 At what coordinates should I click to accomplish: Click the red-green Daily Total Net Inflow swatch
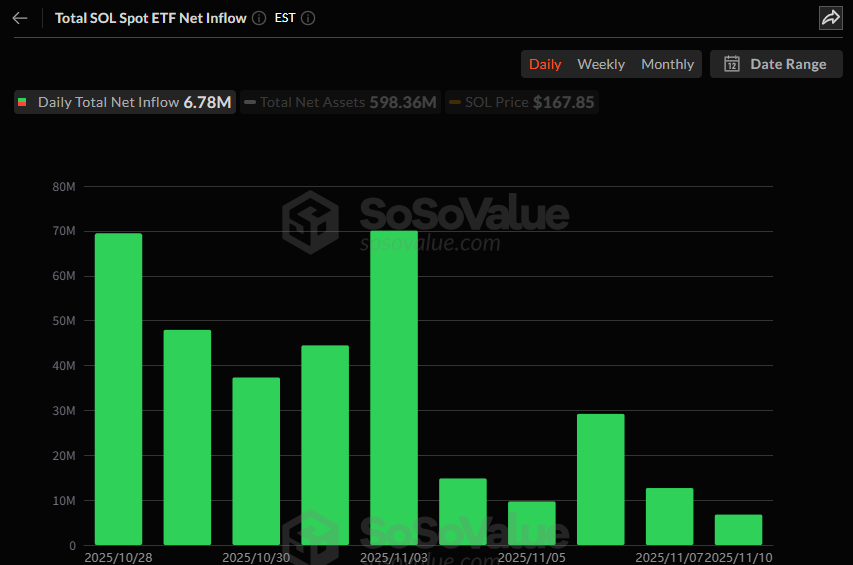tap(23, 102)
